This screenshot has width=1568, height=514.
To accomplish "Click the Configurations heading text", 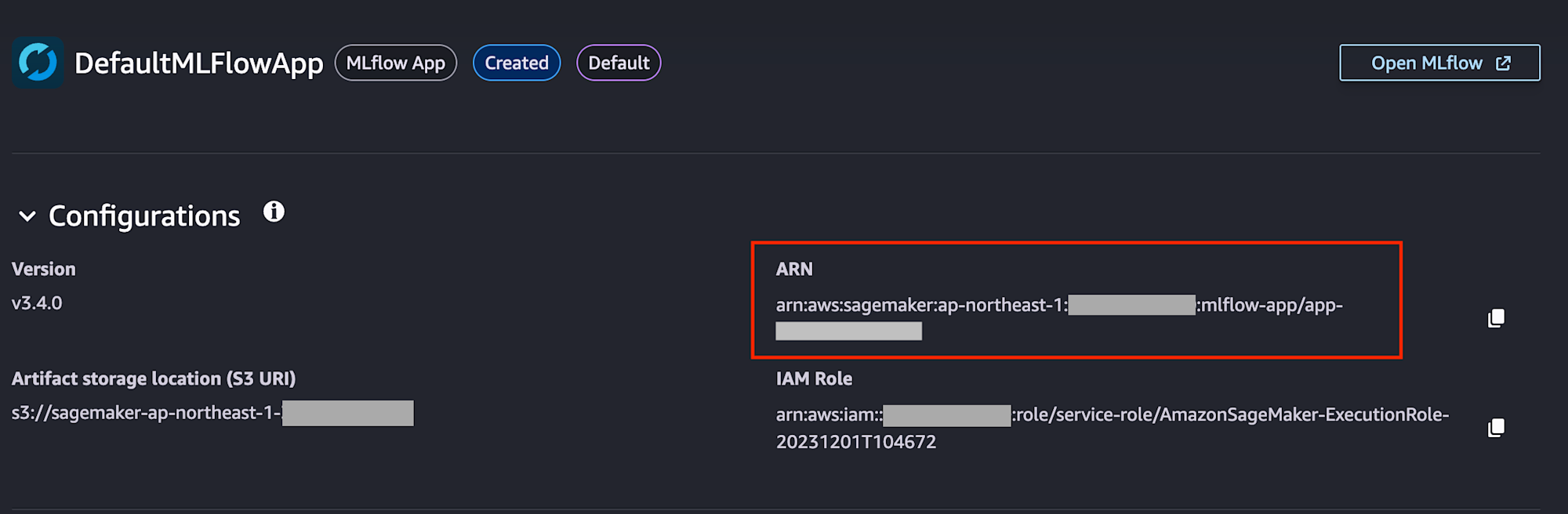I will click(x=144, y=216).
